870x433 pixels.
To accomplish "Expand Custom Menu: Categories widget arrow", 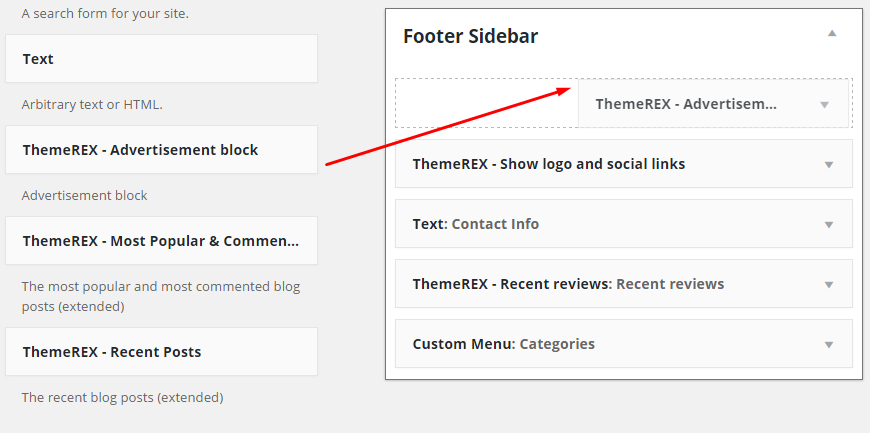I will tap(829, 344).
